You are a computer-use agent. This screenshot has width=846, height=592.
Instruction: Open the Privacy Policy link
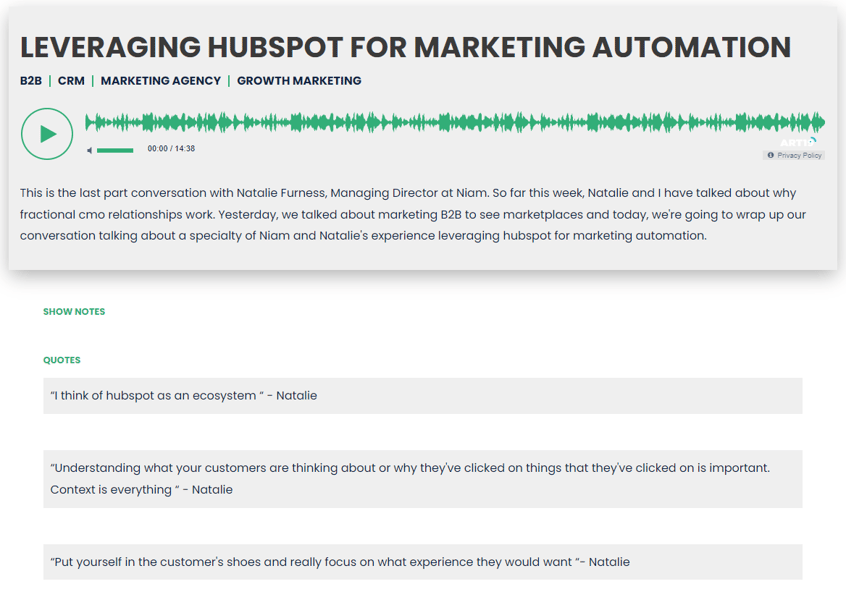794,155
